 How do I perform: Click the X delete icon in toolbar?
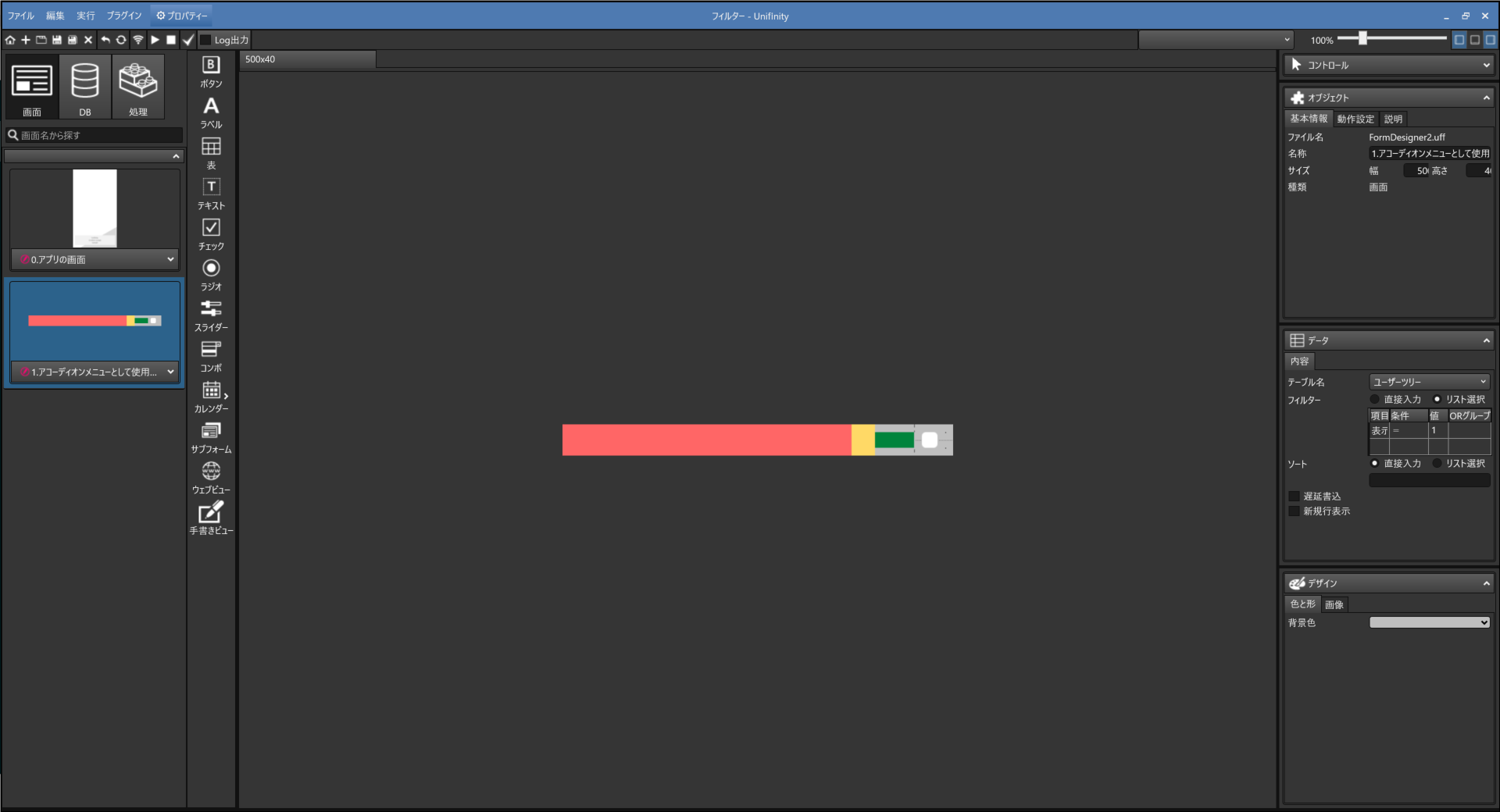tap(88, 40)
